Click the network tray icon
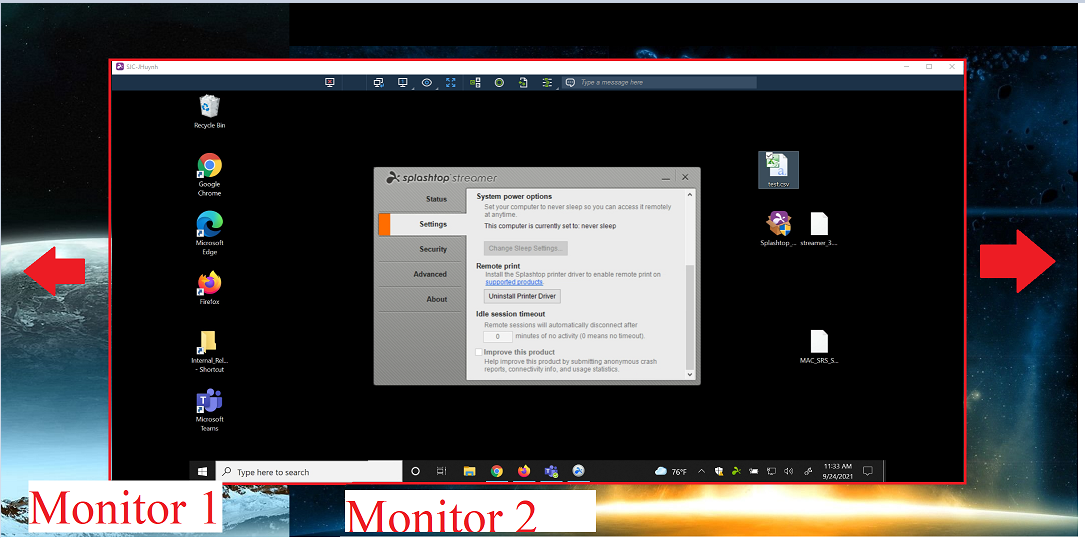Viewport: 1085px width, 538px height. (771, 472)
